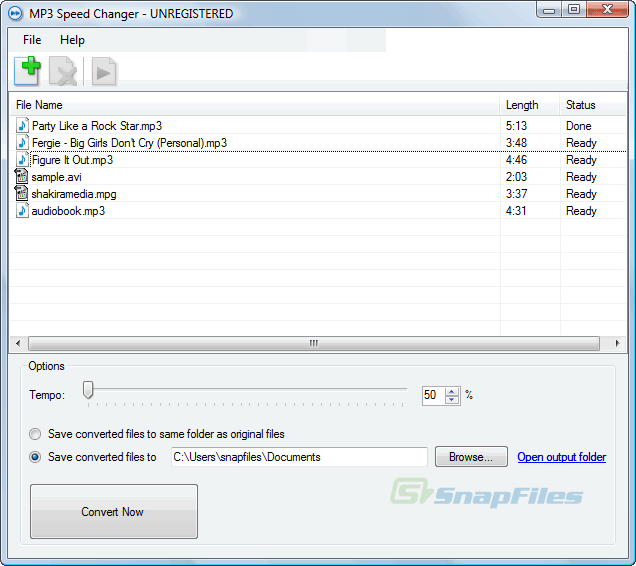This screenshot has height=566, width=636.
Task: Decrease tempo with the spinner down arrow
Action: coord(452,399)
